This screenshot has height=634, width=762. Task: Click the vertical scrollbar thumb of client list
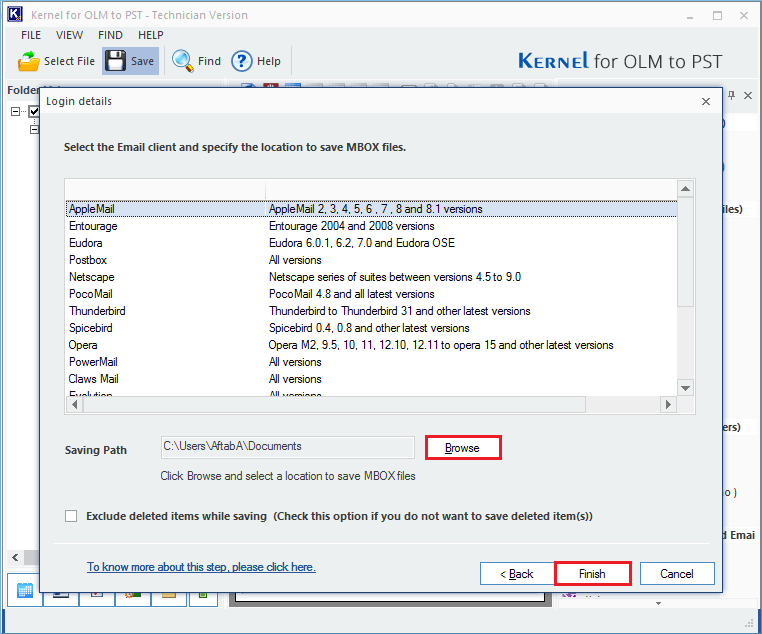click(x=685, y=252)
